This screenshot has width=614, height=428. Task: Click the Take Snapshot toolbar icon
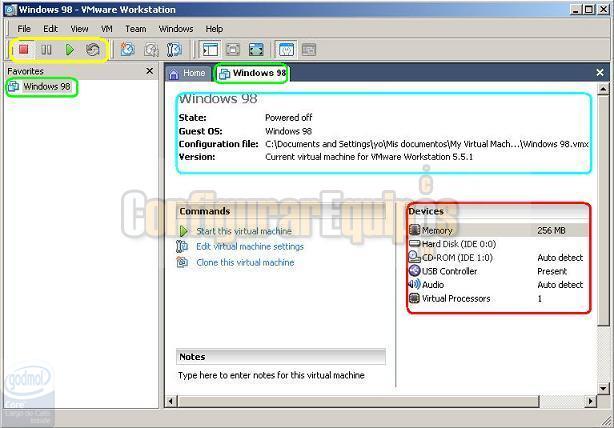coord(128,50)
